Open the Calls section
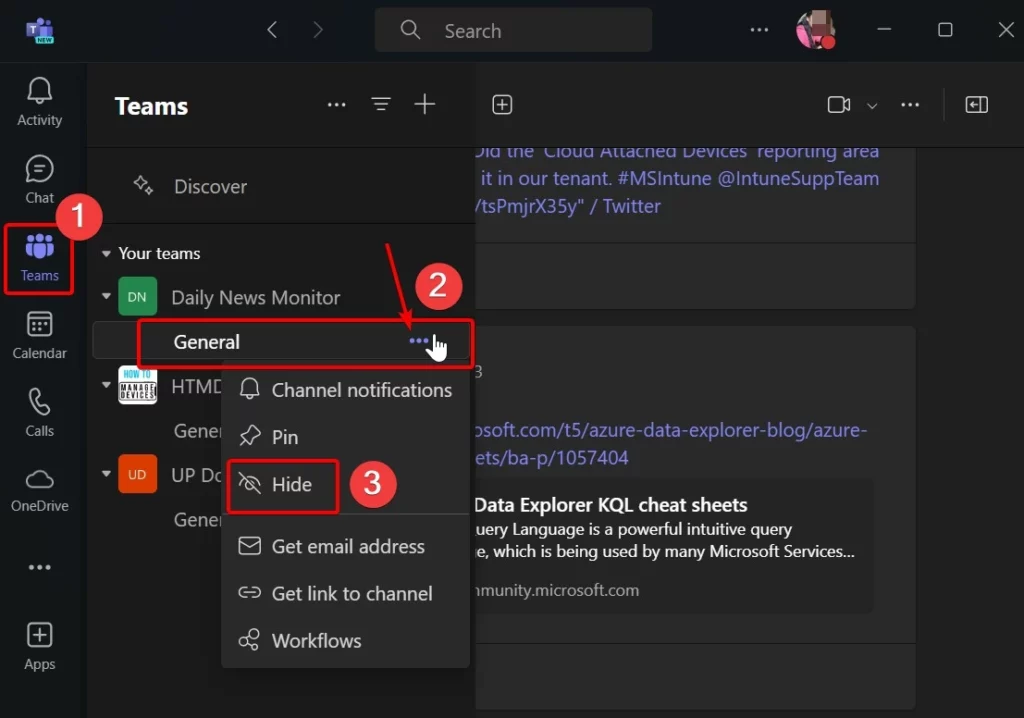Viewport: 1024px width, 718px height. click(x=39, y=412)
